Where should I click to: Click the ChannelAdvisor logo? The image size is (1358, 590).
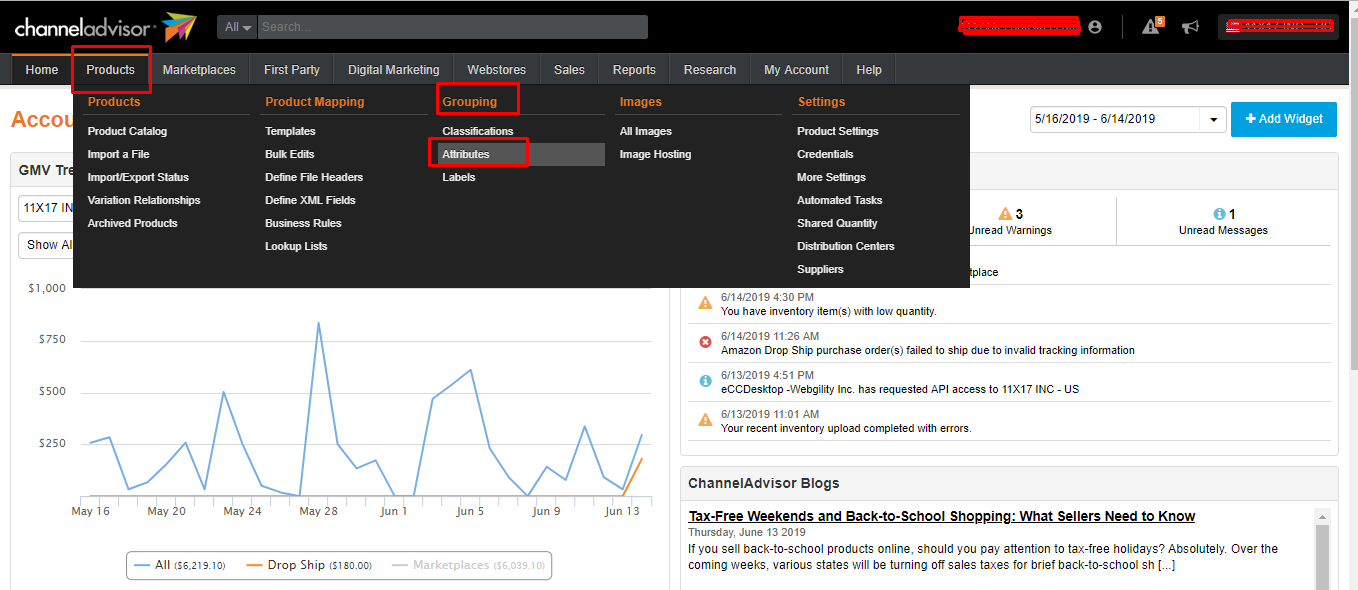(105, 27)
